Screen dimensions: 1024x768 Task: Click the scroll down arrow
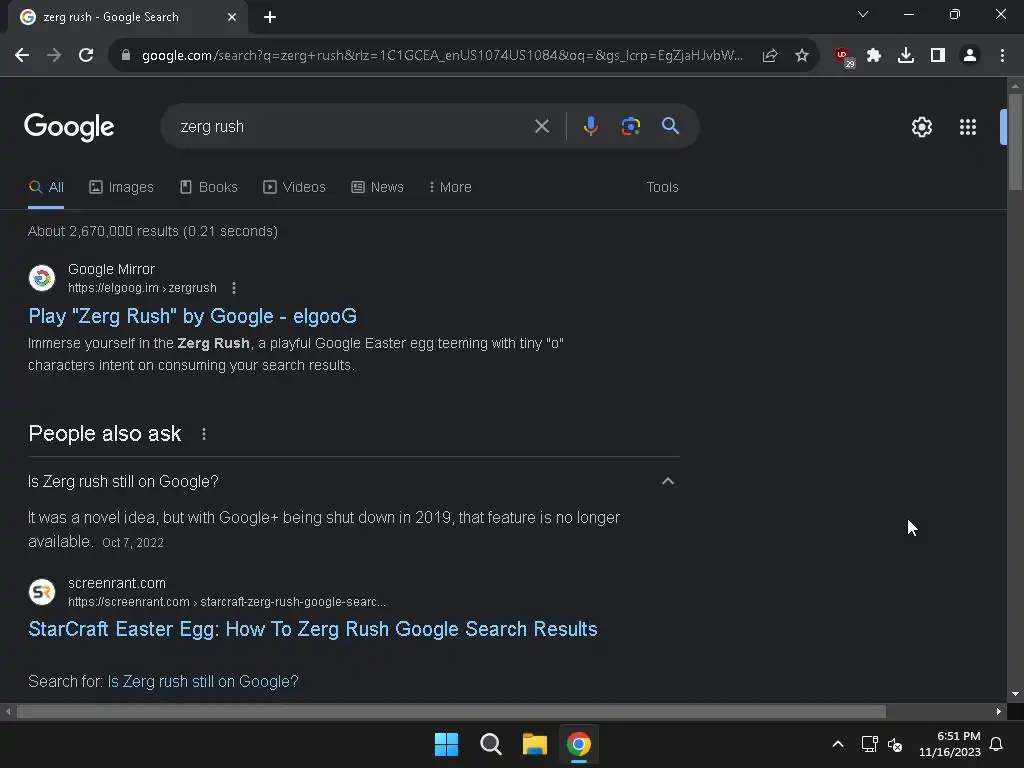coord(1015,694)
